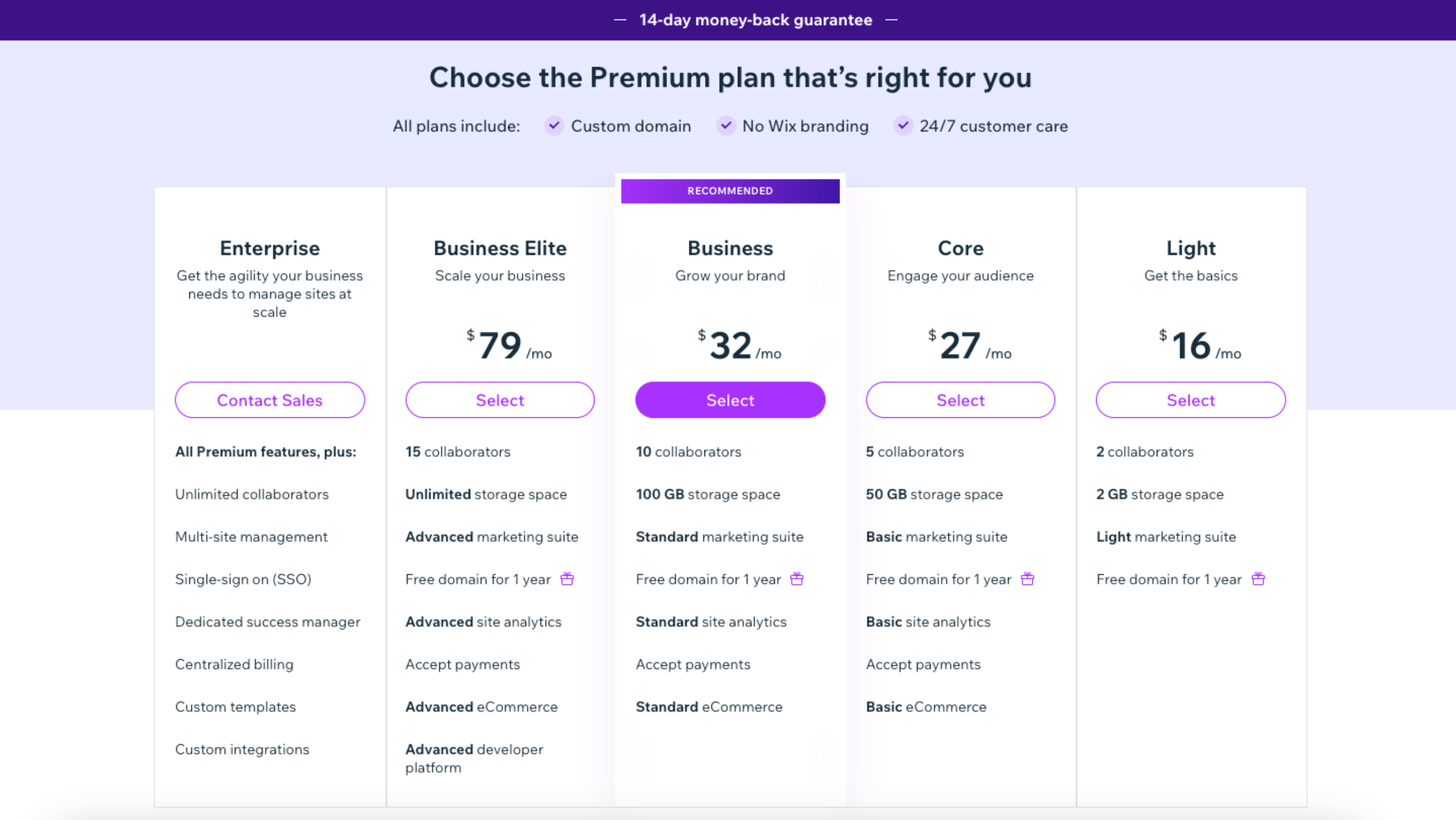This screenshot has width=1456, height=820.
Task: Click the Light plan heading
Action: 1190,248
